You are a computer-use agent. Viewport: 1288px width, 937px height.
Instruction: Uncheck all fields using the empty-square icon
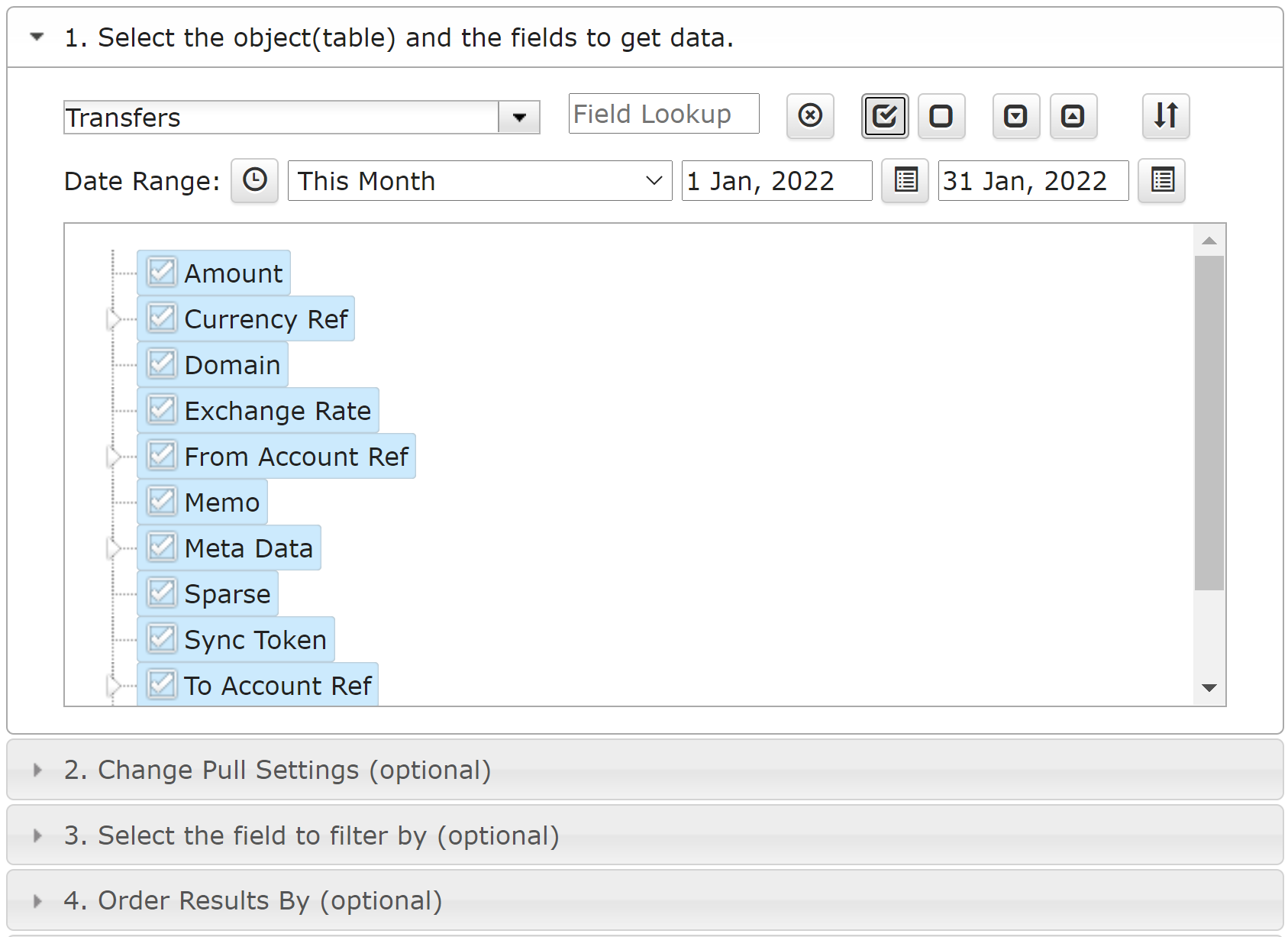[941, 116]
